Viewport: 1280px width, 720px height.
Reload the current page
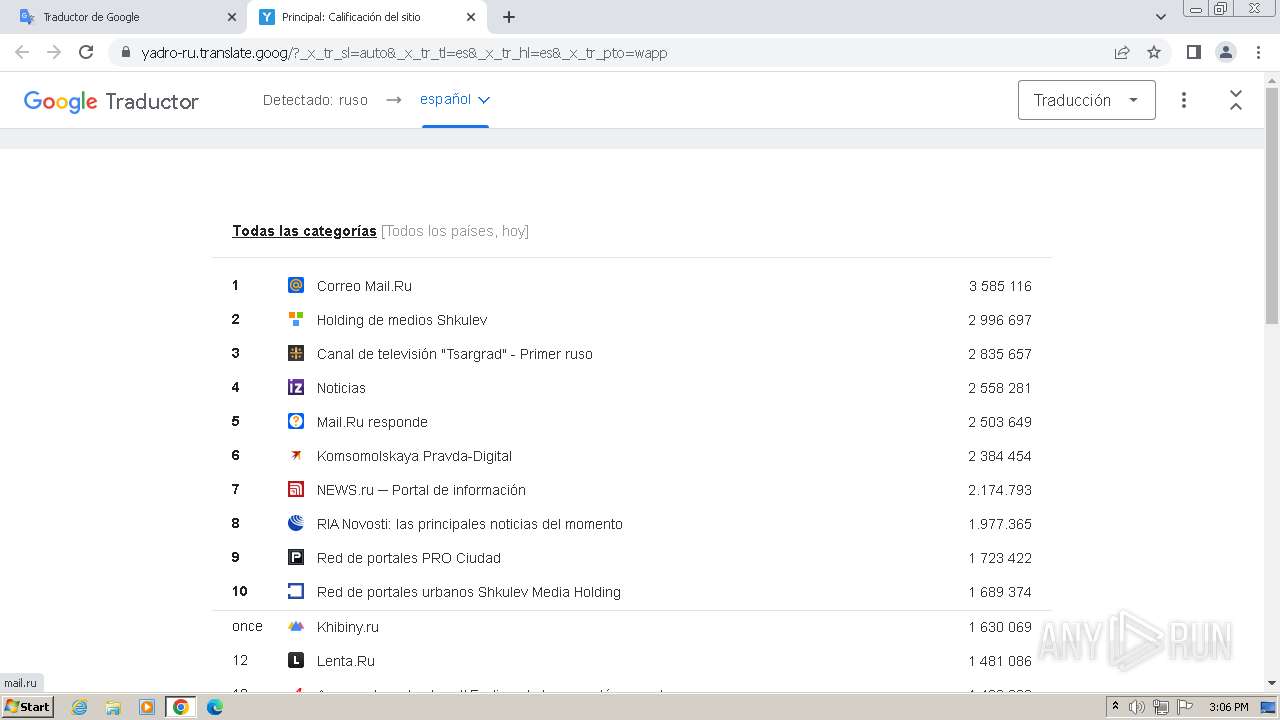click(86, 52)
